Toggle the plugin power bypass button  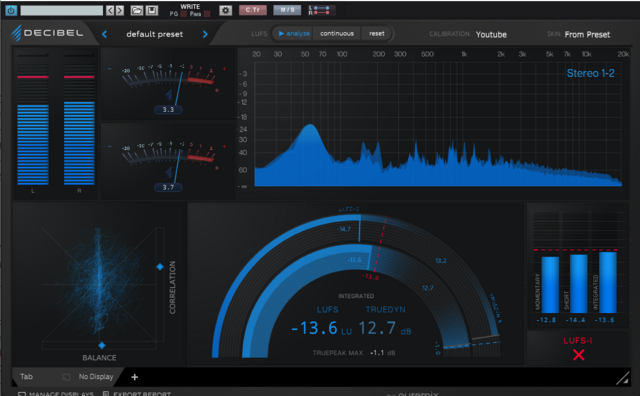[11, 10]
